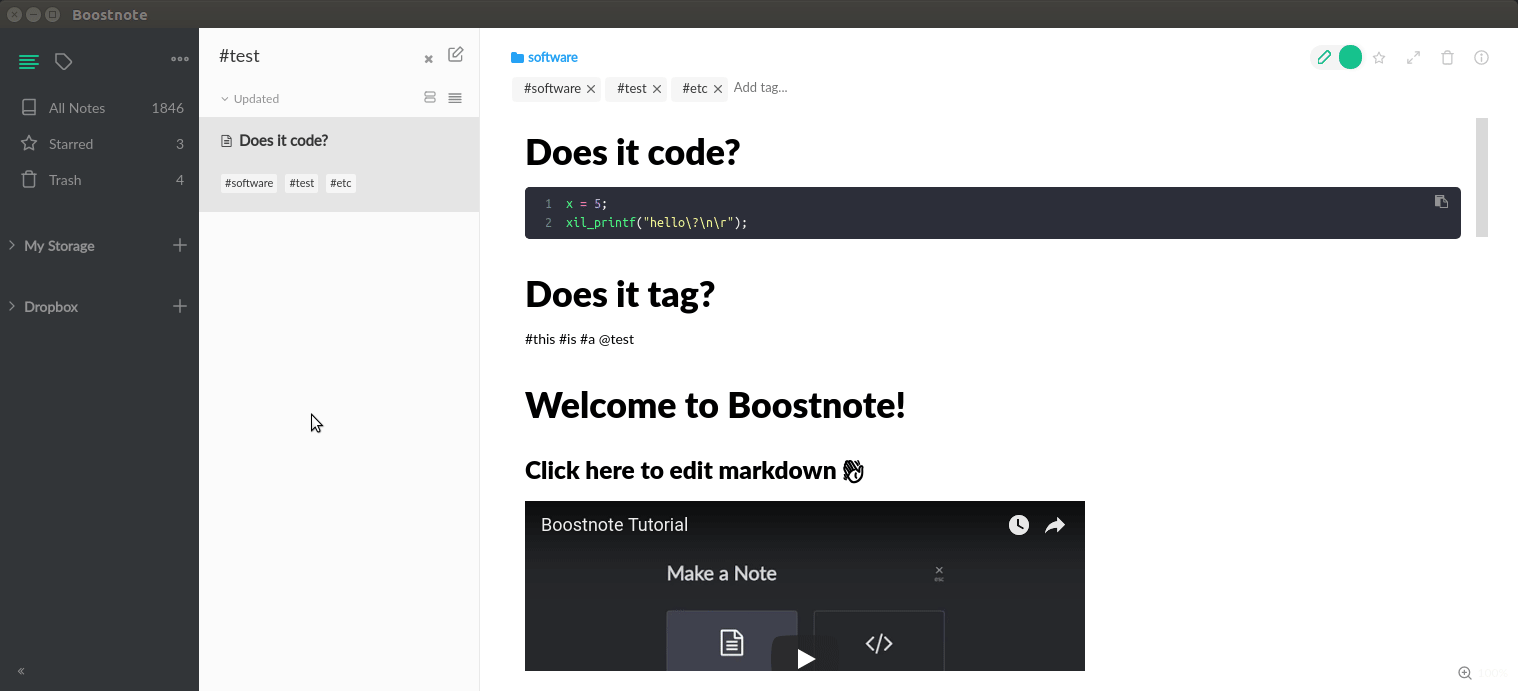Open the sidebar options menu (three dots)
Screen dimensions: 1518x691
[180, 59]
